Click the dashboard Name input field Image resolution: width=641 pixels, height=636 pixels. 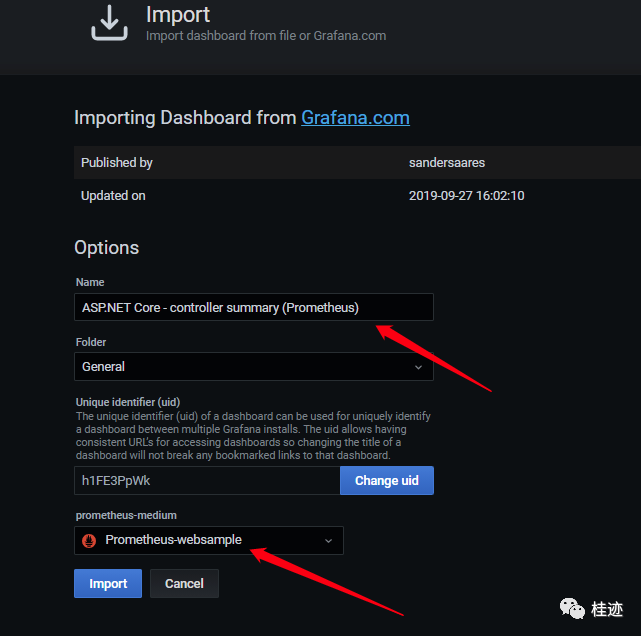tap(254, 307)
